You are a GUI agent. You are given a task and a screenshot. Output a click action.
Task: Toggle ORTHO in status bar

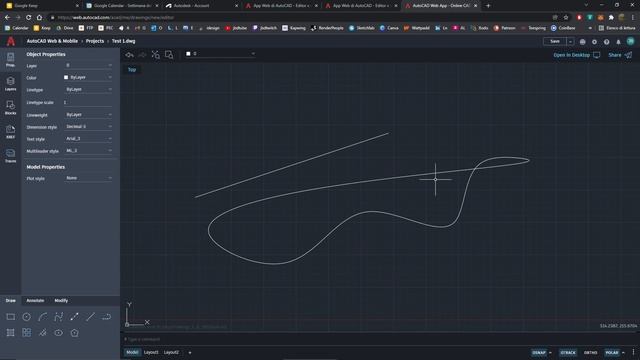(x=591, y=352)
